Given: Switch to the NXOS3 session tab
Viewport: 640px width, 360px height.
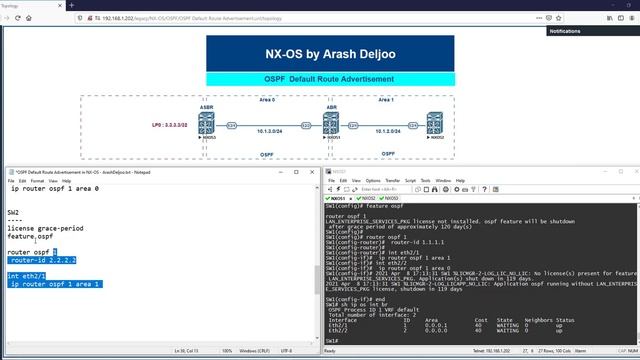Looking at the screenshot, I should (389, 198).
